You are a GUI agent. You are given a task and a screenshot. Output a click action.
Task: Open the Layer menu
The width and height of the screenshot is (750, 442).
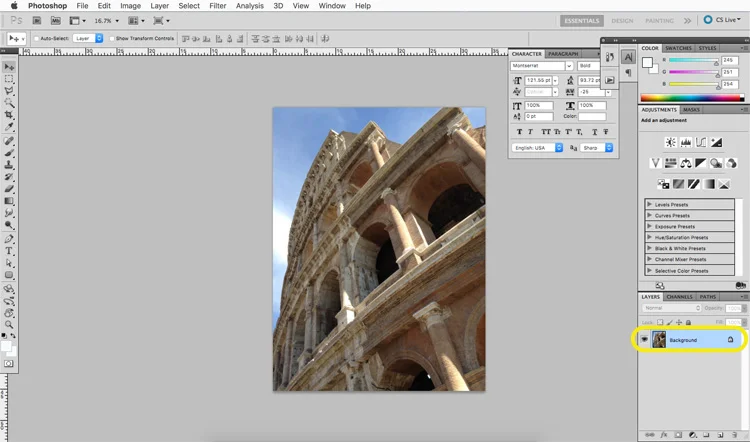[x=159, y=6]
